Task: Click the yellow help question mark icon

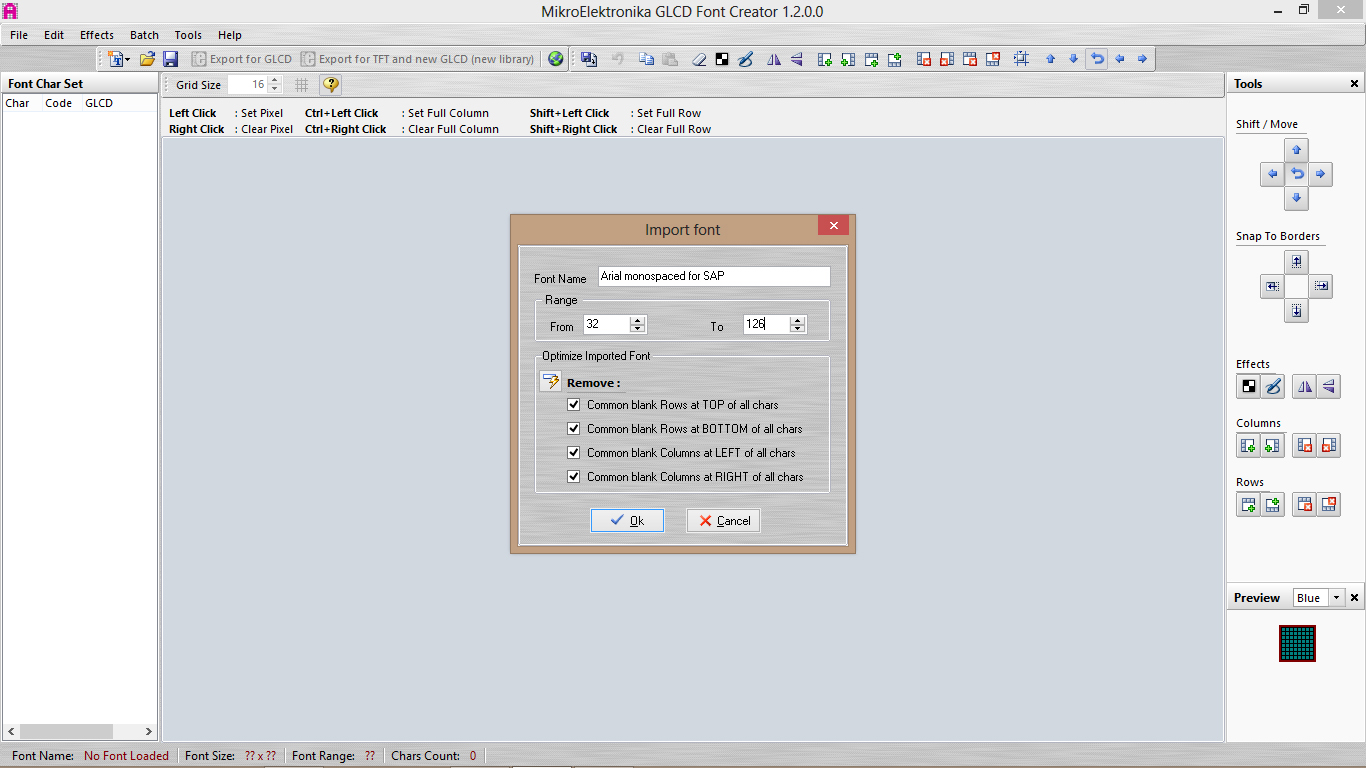Action: pos(331,85)
